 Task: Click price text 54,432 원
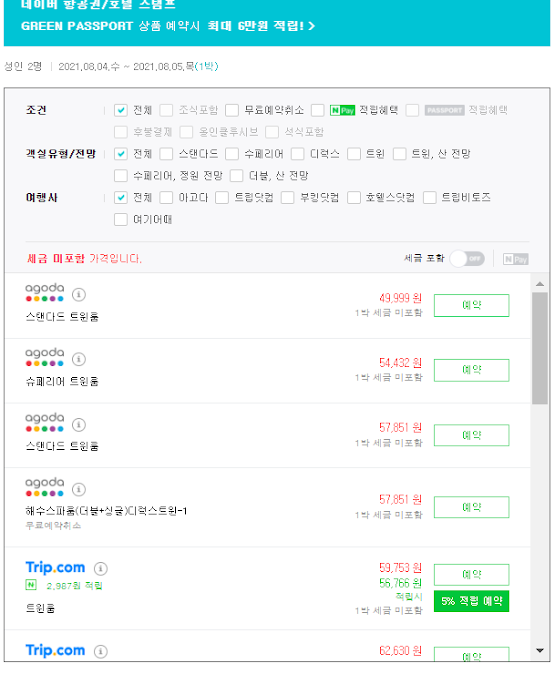pos(401,363)
